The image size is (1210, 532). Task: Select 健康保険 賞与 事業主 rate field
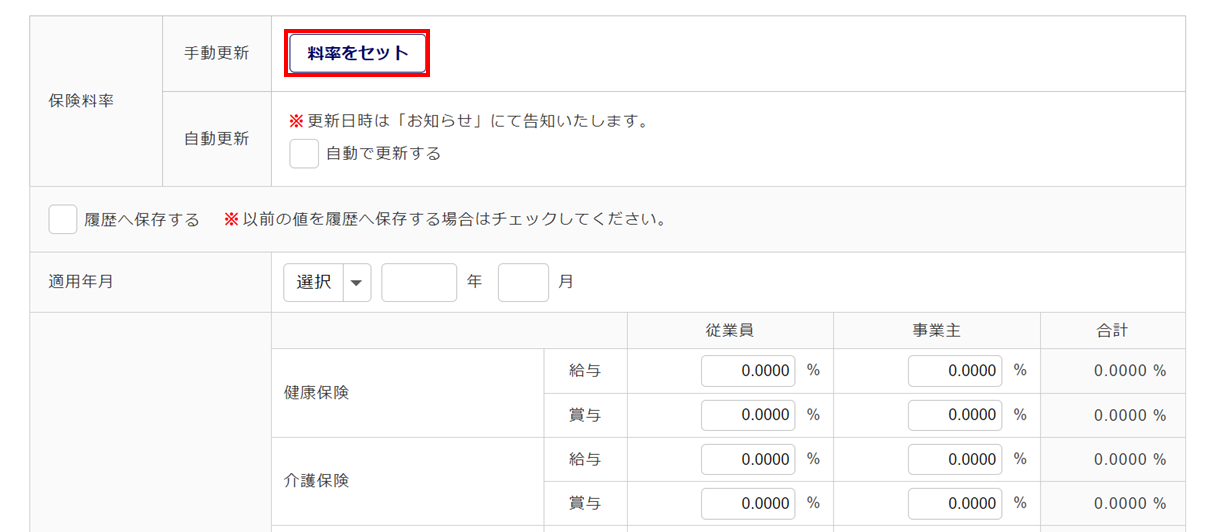pos(955,415)
